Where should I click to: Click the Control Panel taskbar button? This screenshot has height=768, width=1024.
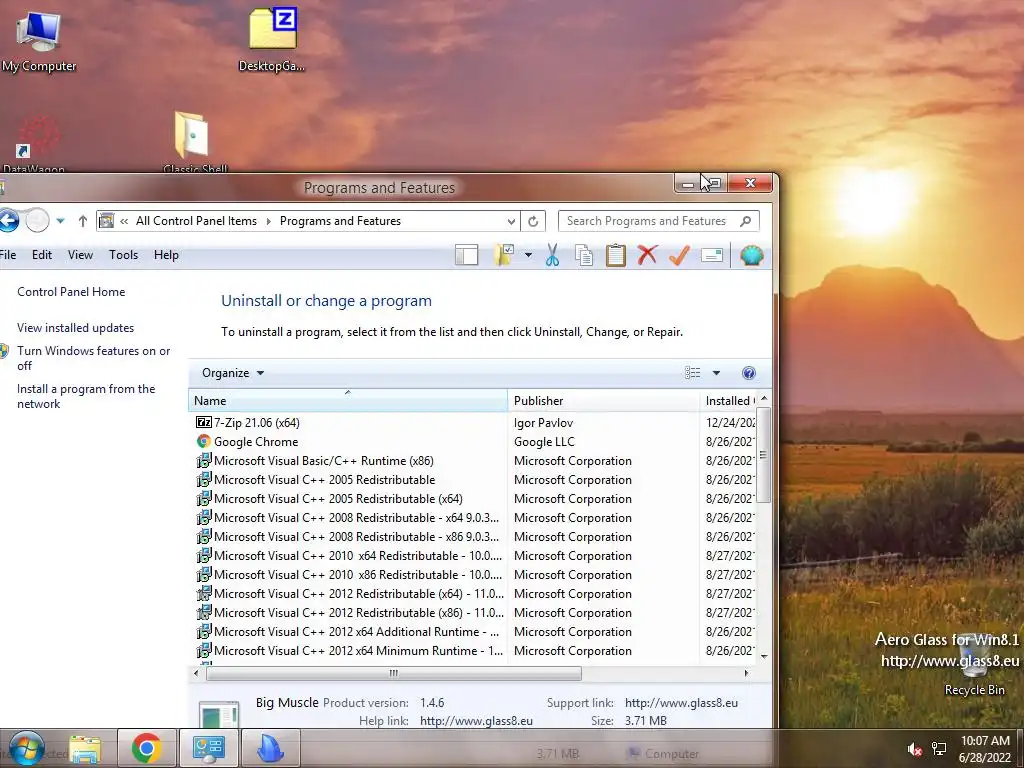(x=208, y=748)
